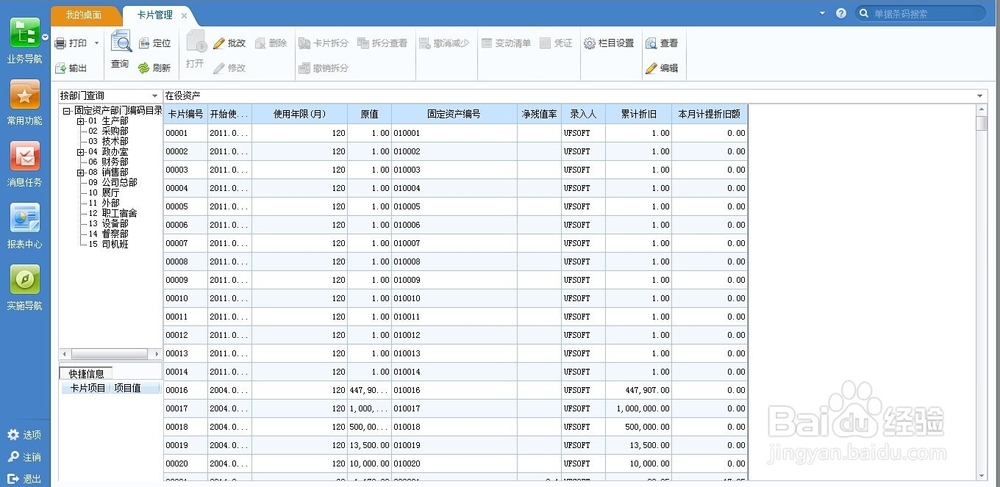Click cell 1,000,000.00 accumulated depreciation
Viewport: 1000px width, 487px height.
[638, 409]
